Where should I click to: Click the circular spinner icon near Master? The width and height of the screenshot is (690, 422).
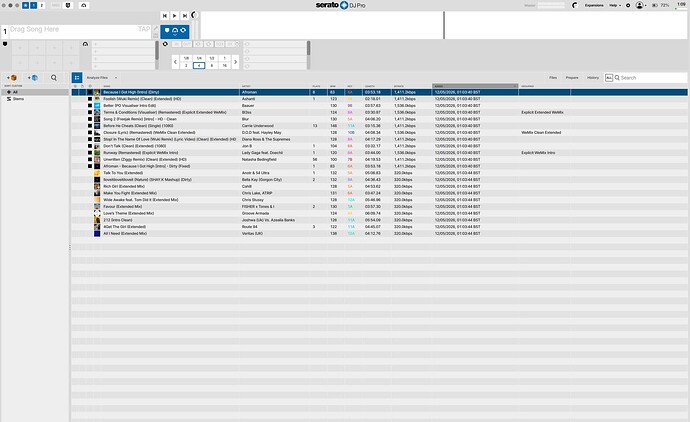tap(575, 5)
